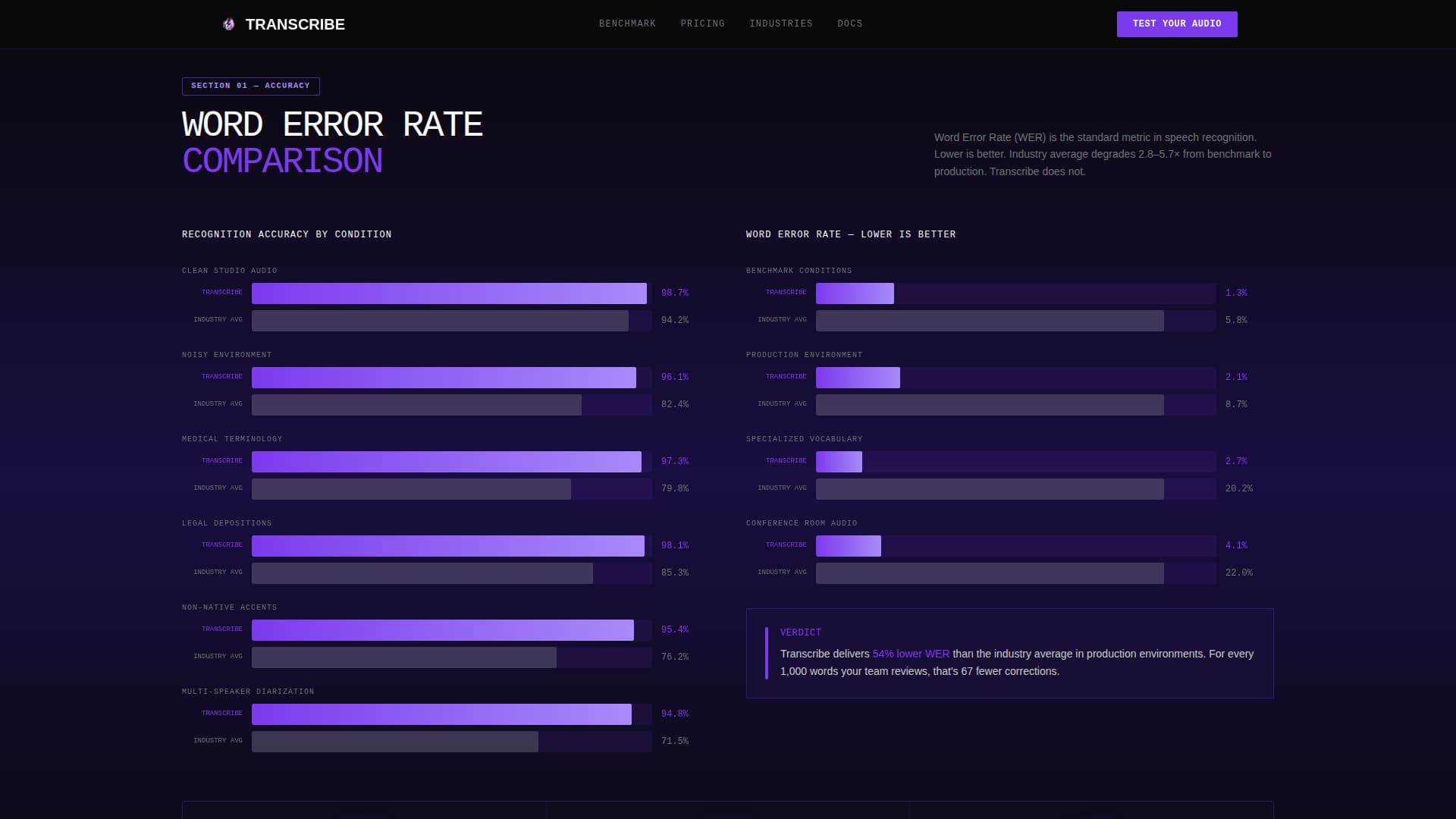The image size is (1456, 819).
Task: Click the 5.8% error rate value
Action: point(1235,320)
